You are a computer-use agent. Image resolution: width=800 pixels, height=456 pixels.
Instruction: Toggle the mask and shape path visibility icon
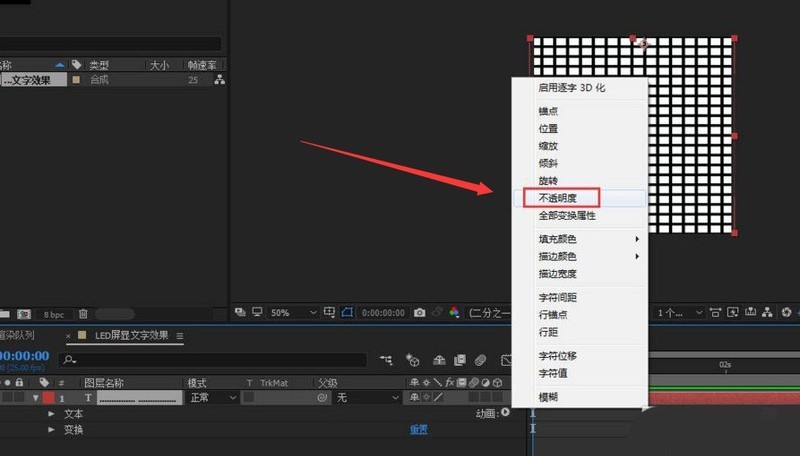(345, 313)
